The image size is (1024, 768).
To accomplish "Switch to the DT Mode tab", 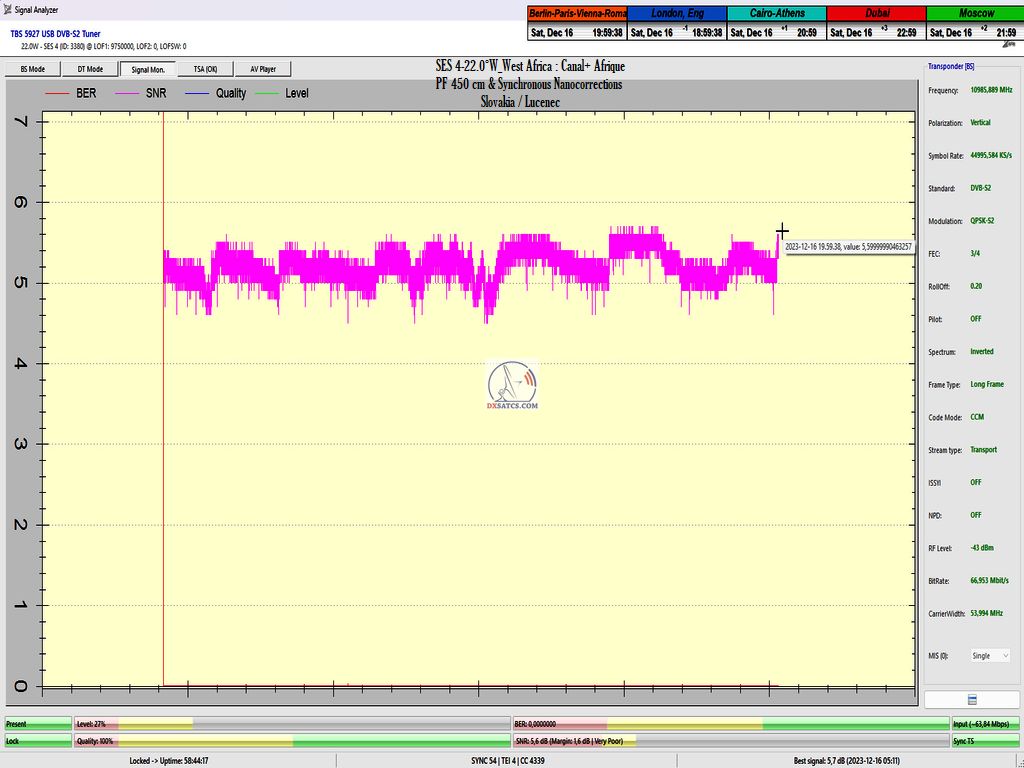I will (89, 69).
